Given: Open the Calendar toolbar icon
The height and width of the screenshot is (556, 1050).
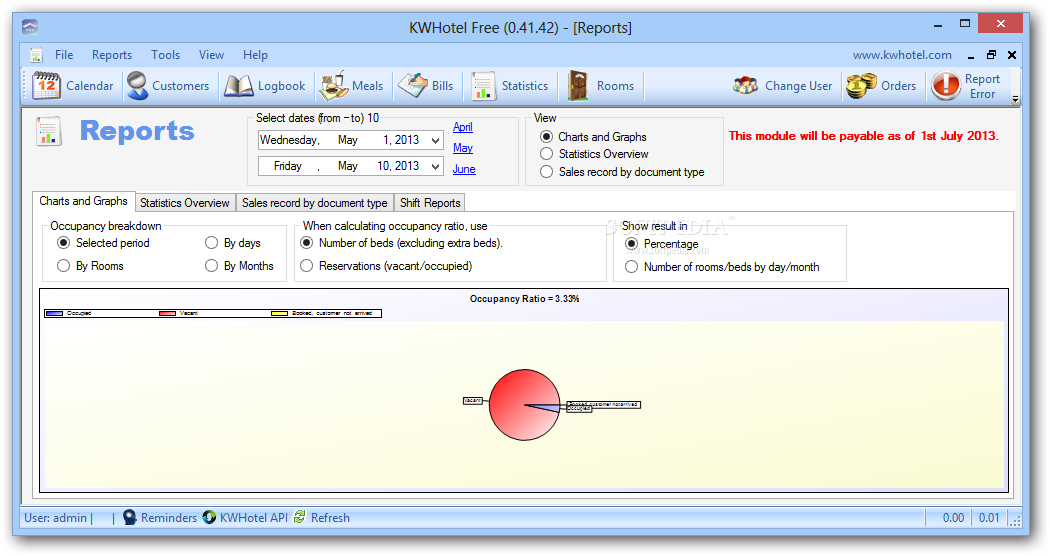Looking at the screenshot, I should pos(47,86).
